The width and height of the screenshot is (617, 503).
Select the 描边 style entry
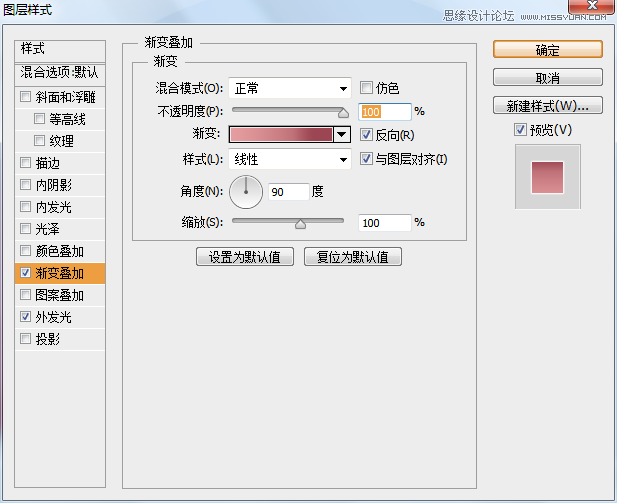point(47,163)
